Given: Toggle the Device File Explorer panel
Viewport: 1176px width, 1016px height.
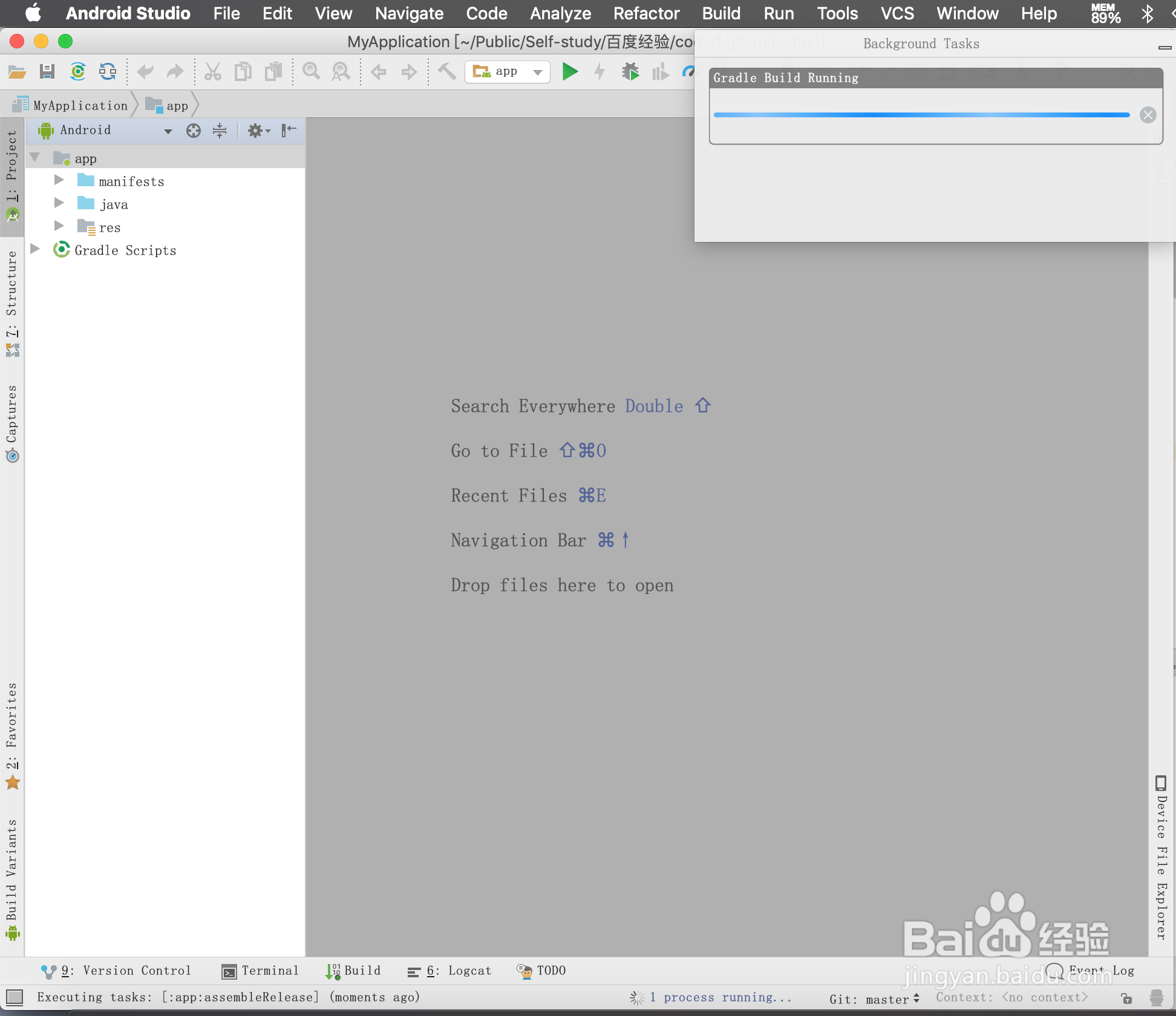Looking at the screenshot, I should point(1161,859).
